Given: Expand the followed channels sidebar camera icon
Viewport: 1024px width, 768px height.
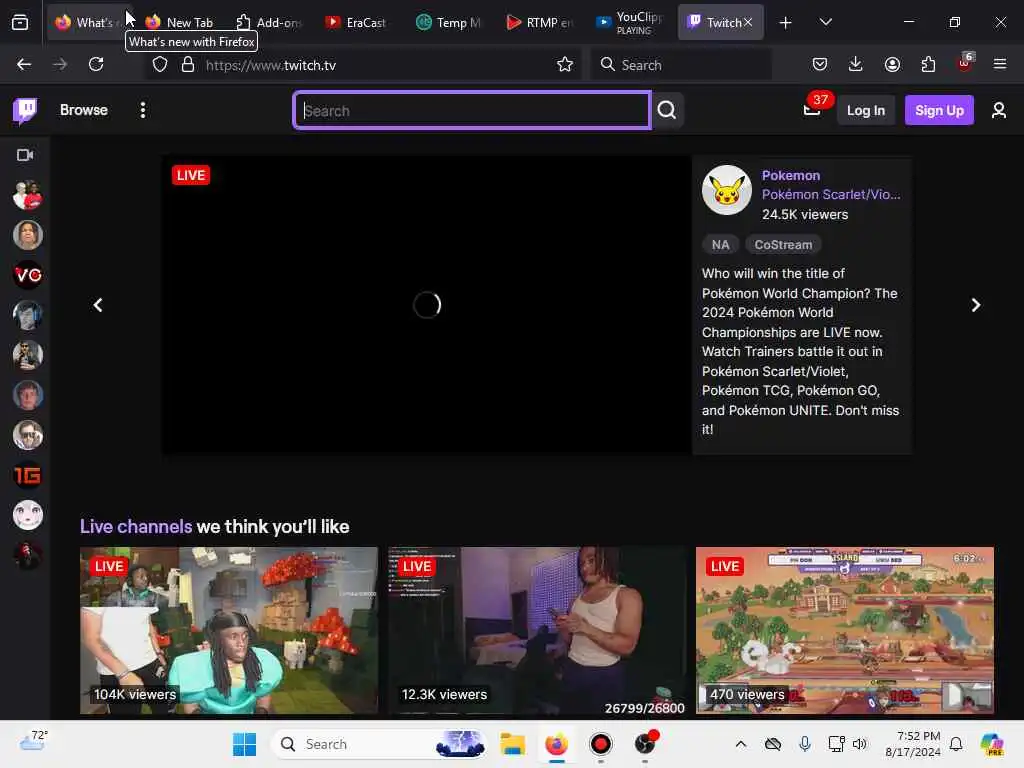Looking at the screenshot, I should click(x=25, y=155).
